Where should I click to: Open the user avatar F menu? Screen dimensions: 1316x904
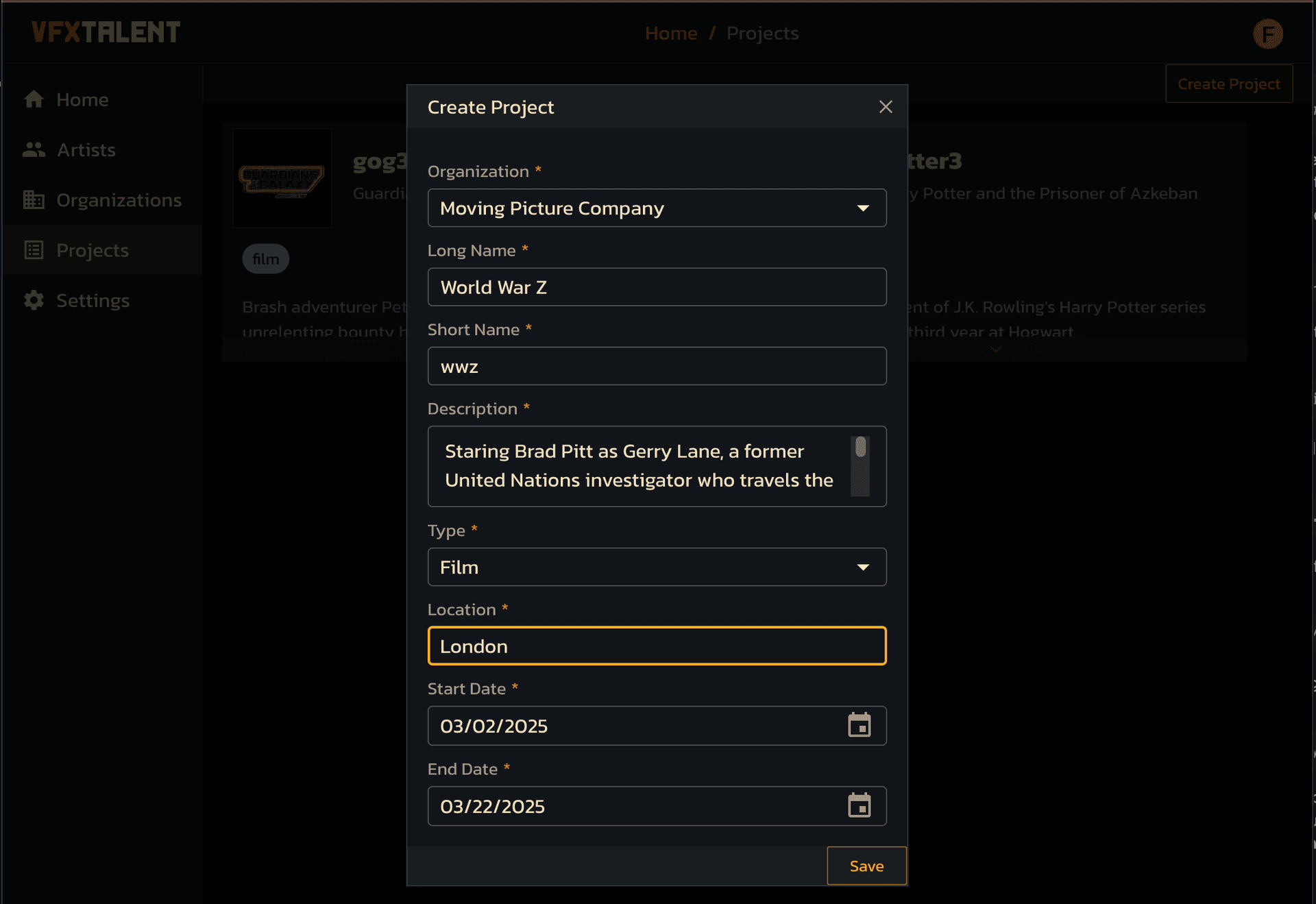click(1268, 34)
